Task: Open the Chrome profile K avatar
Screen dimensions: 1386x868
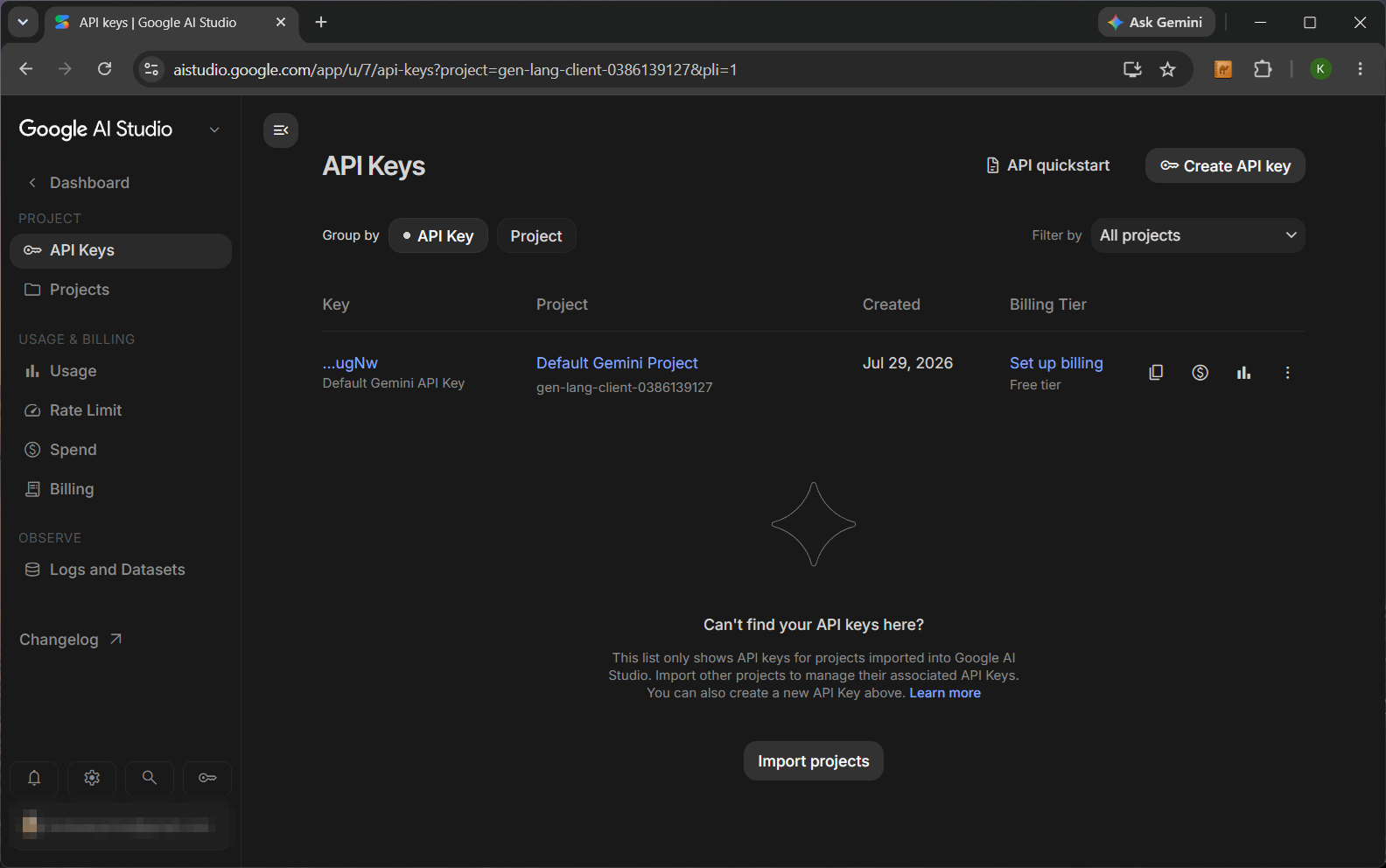Action: pyautogui.click(x=1320, y=69)
